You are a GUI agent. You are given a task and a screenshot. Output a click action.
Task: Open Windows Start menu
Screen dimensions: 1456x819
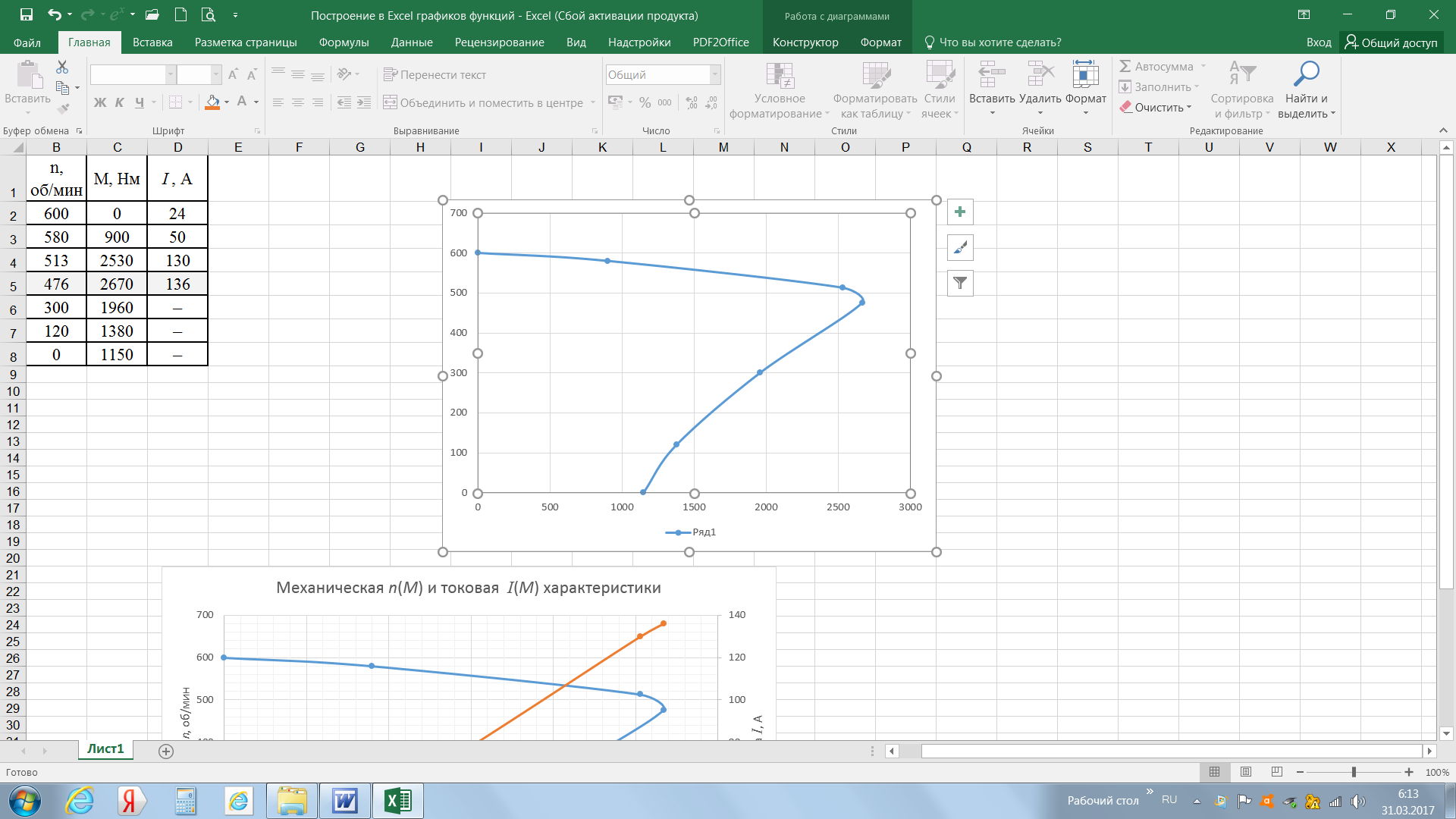click(24, 801)
